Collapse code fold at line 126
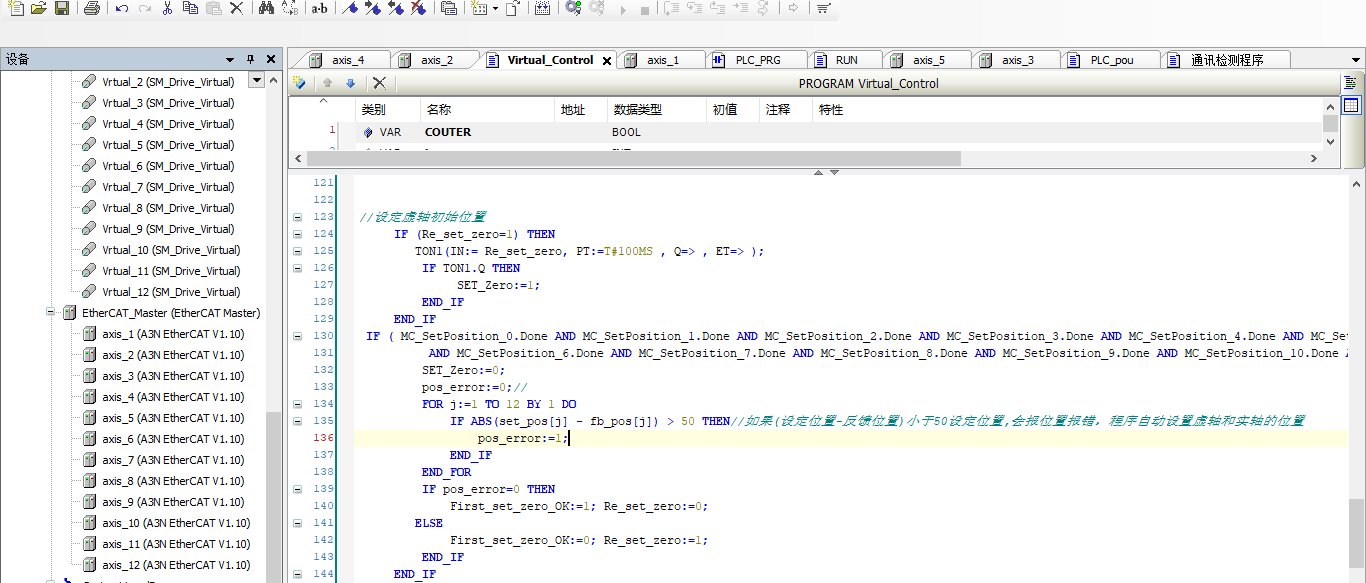The width and height of the screenshot is (1366, 583). 297,268
